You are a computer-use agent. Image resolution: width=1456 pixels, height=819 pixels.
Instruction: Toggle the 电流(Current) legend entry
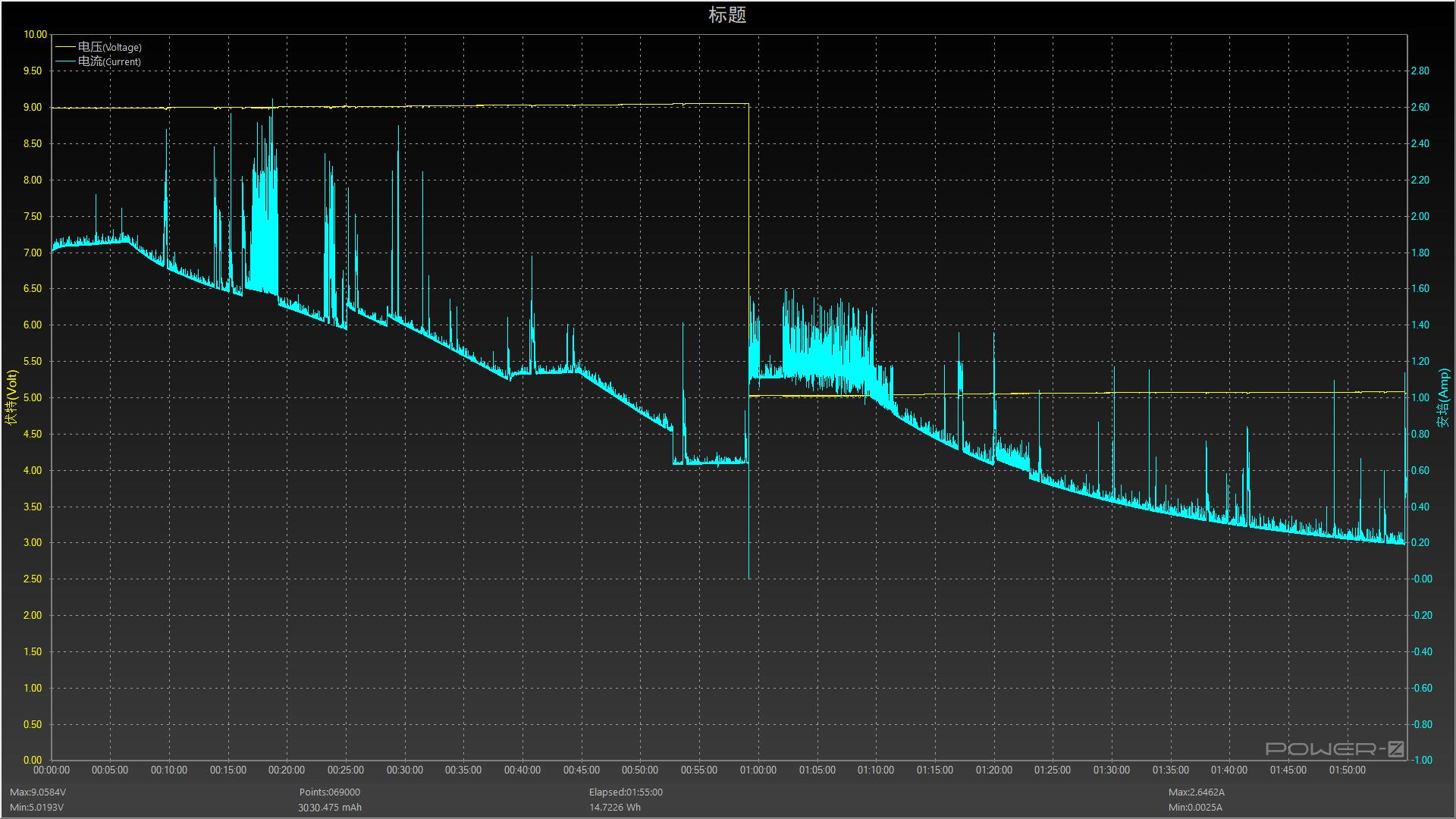109,61
